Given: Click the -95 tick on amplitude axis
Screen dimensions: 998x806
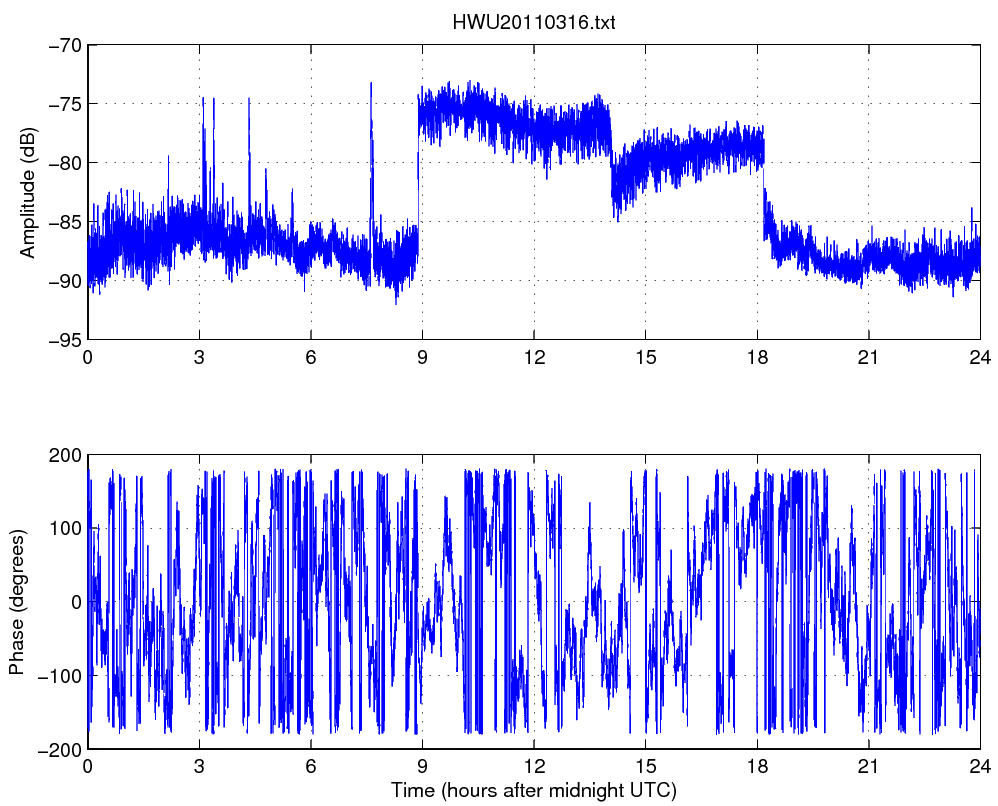Looking at the screenshot, I should pyautogui.click(x=64, y=340).
